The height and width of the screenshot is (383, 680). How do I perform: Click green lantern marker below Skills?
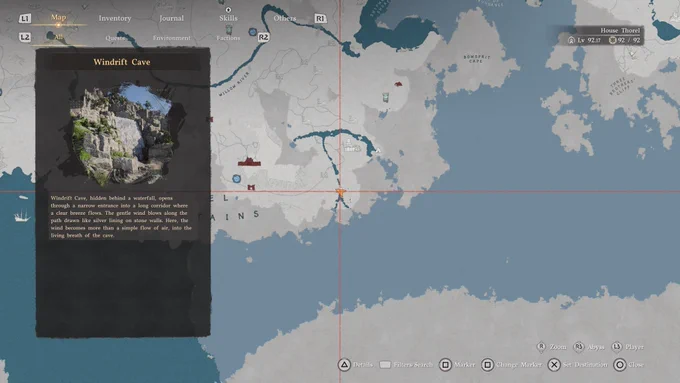click(x=229, y=29)
